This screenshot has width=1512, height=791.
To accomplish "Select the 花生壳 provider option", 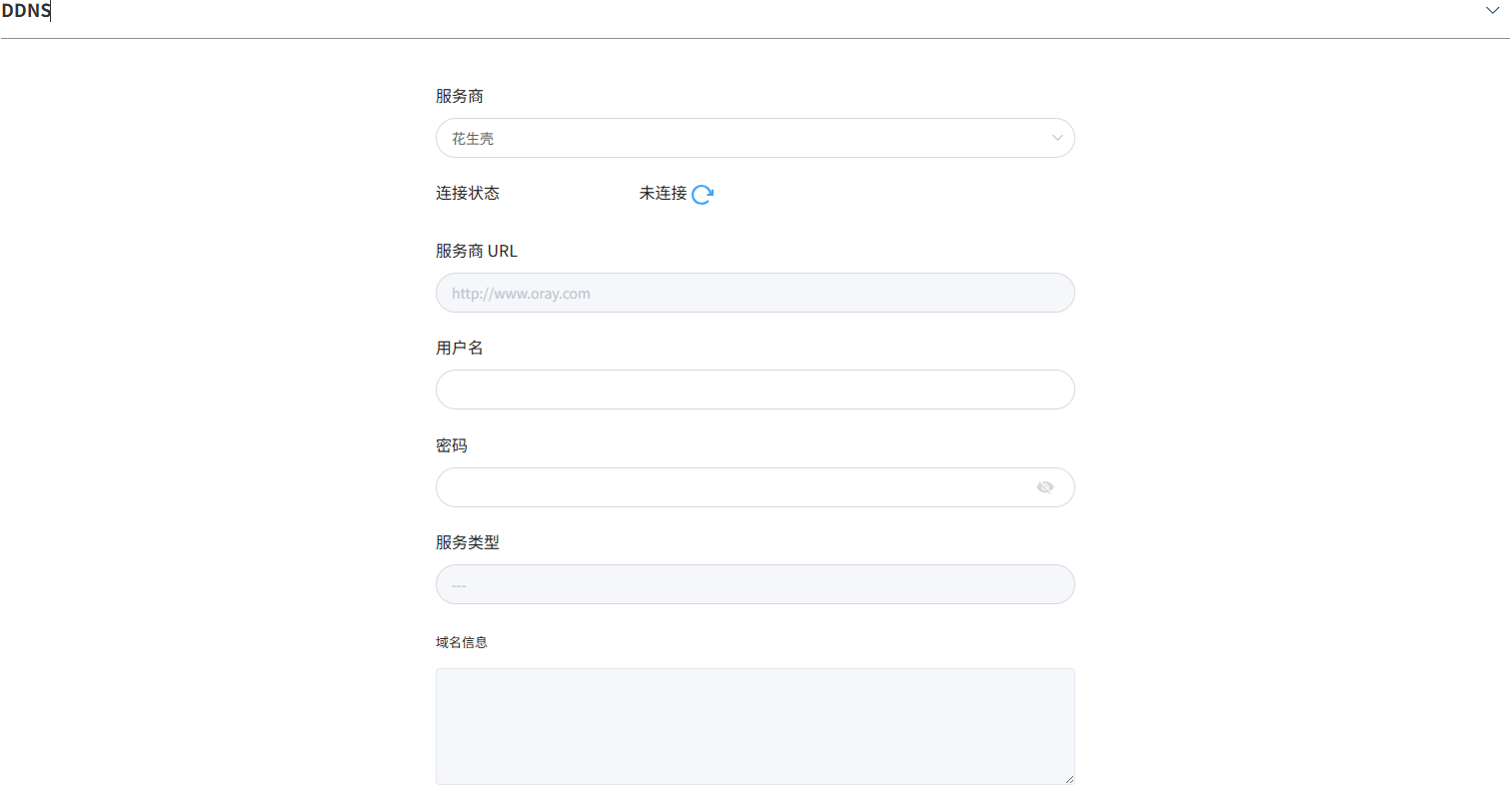I will click(472, 138).
